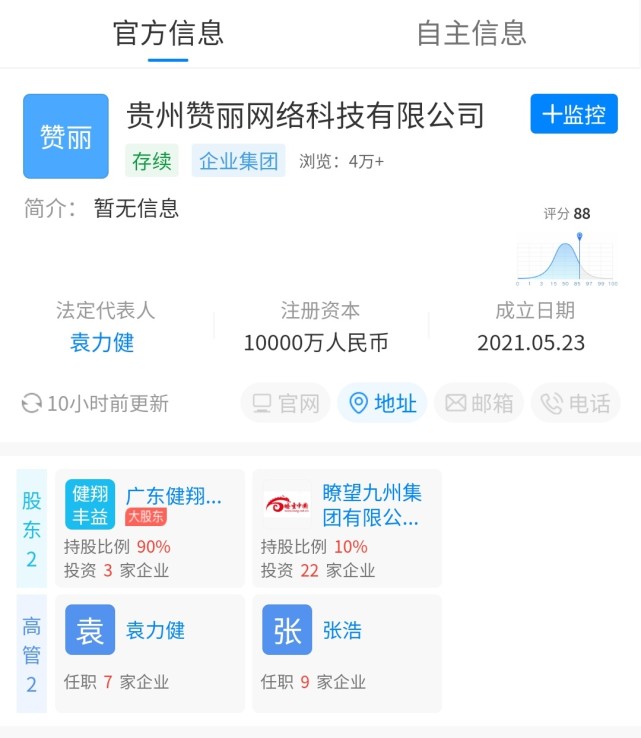
Task: Open executive 张浩 profile link
Action: click(x=342, y=630)
